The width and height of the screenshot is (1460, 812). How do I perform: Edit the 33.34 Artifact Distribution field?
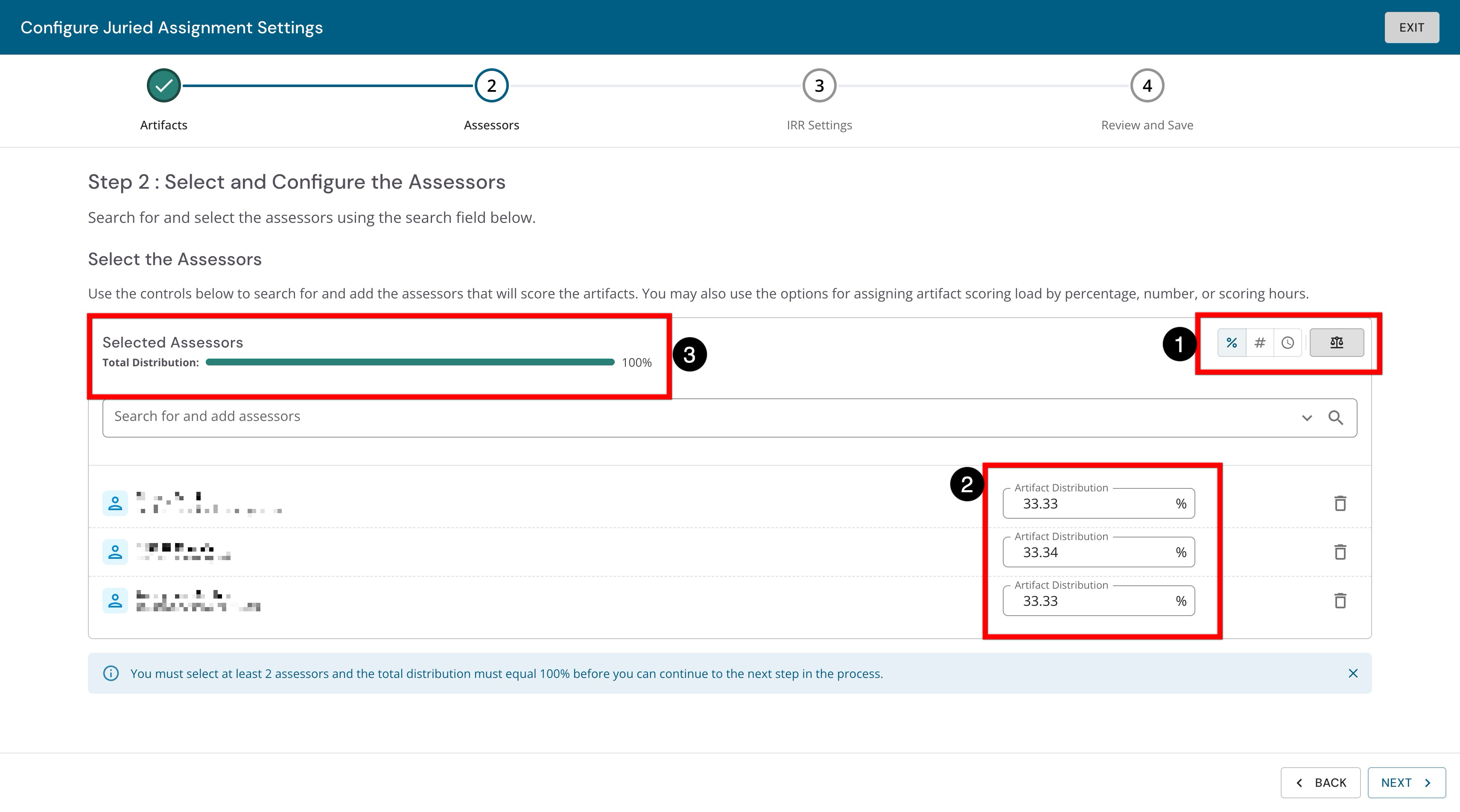tap(1098, 552)
